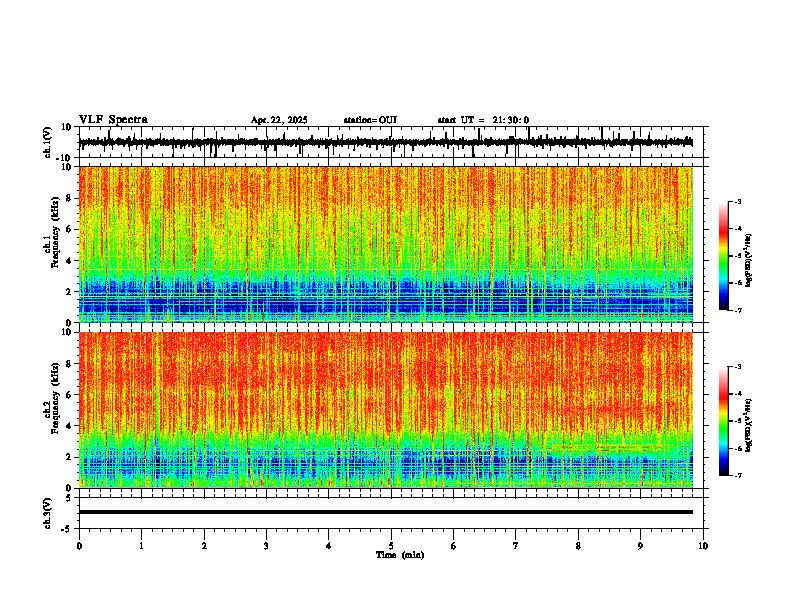Click the ch.2 colorbar 'log(PSD)' label

pyautogui.click(x=749, y=425)
